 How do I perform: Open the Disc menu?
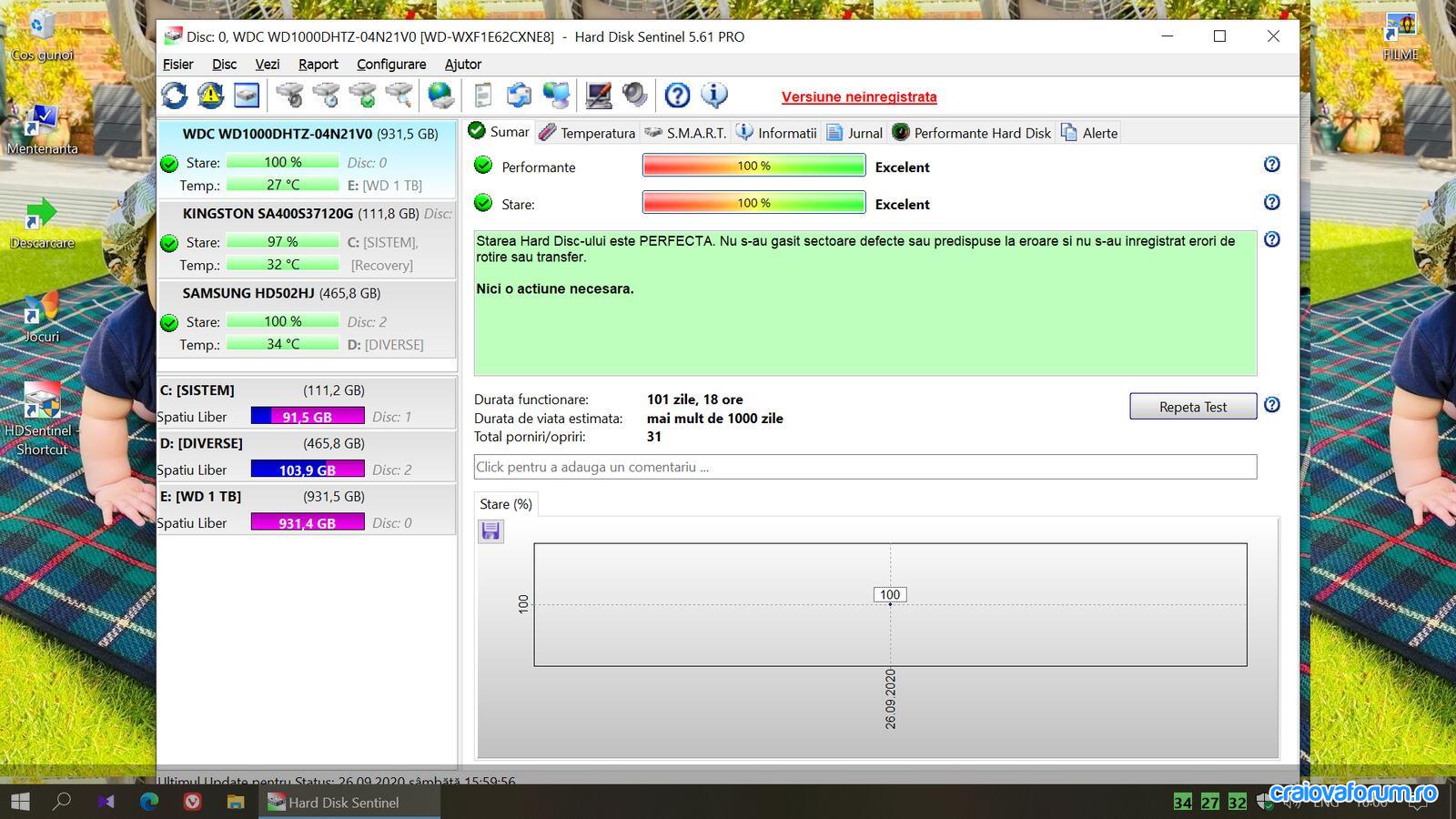click(224, 65)
